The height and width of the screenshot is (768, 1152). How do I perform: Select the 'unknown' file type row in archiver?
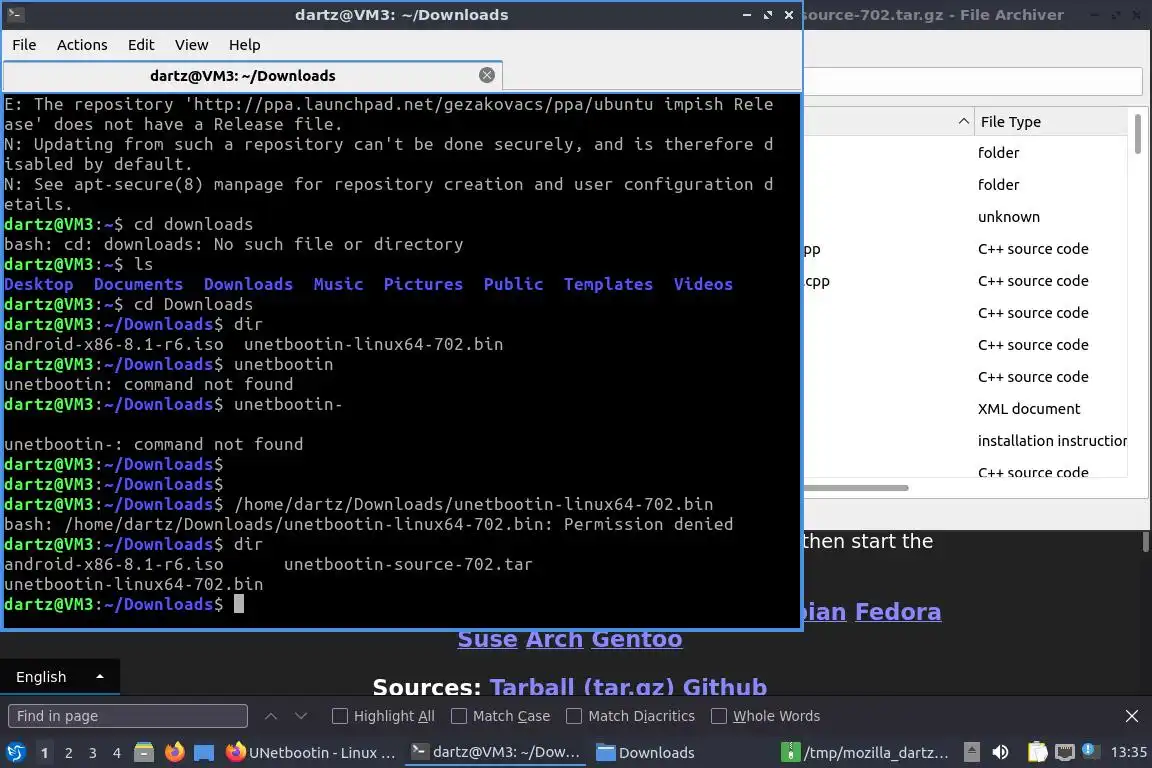click(1009, 217)
